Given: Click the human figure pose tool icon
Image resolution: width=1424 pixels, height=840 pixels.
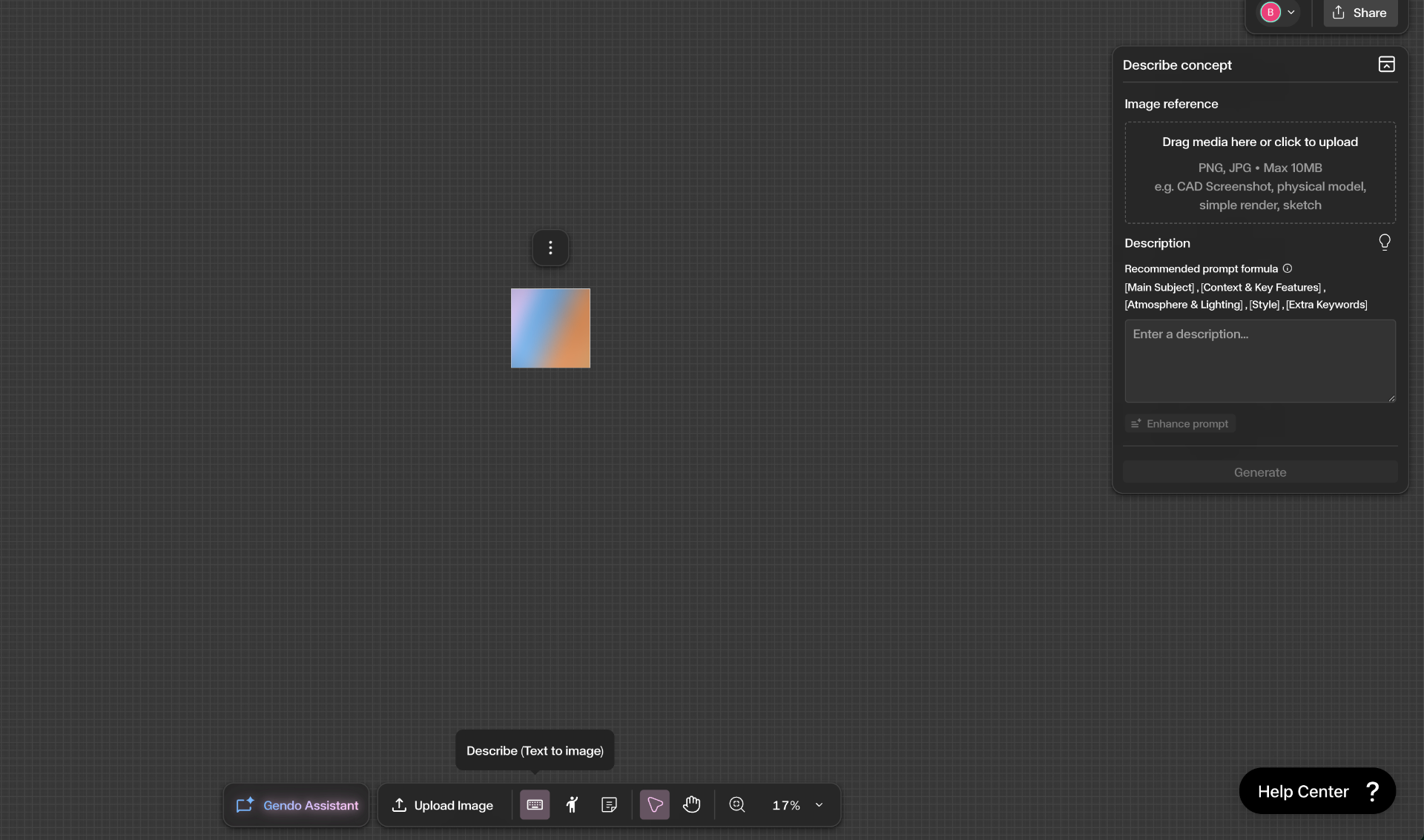Looking at the screenshot, I should [572, 804].
